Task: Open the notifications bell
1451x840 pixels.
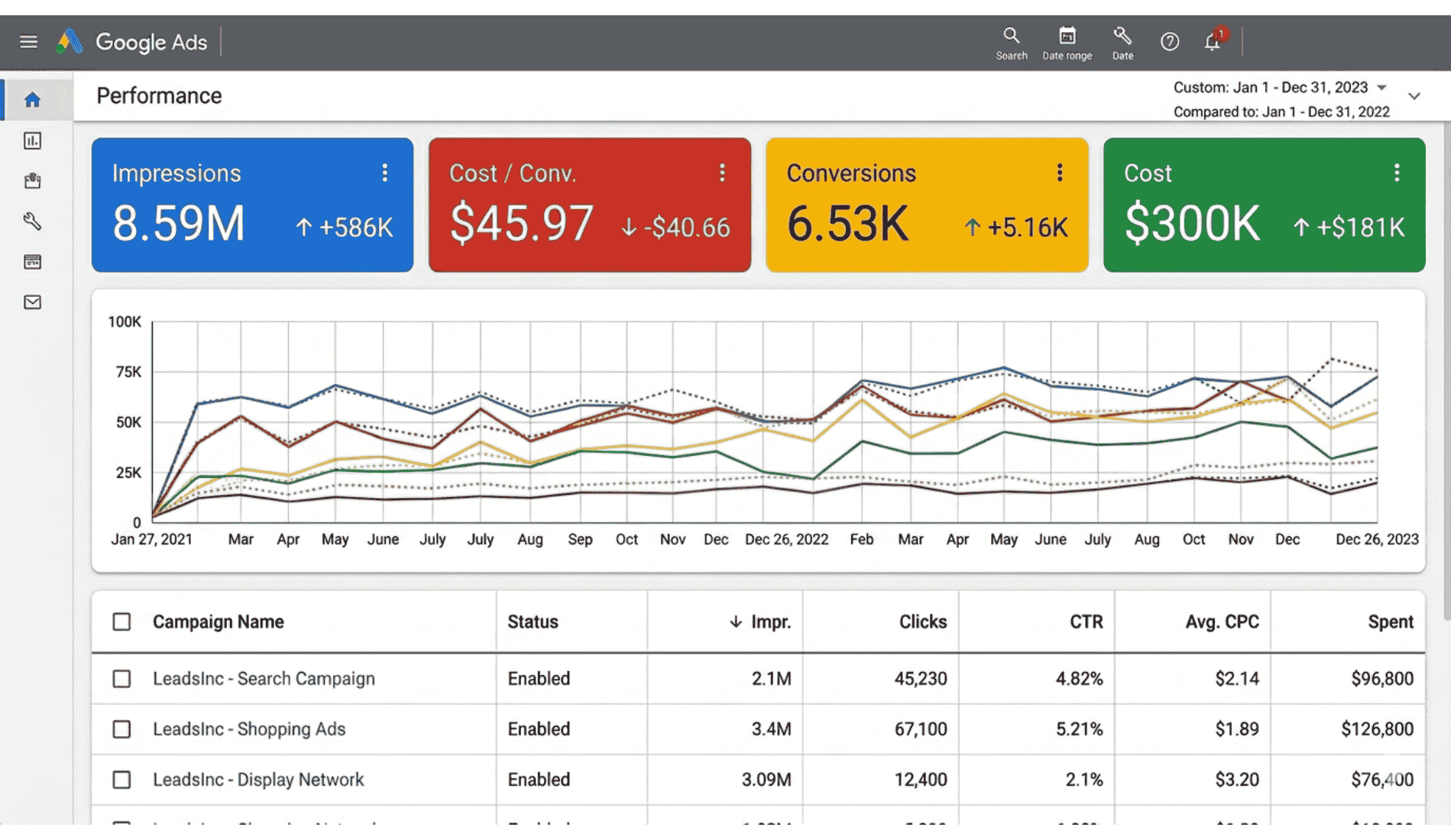Action: (1213, 41)
